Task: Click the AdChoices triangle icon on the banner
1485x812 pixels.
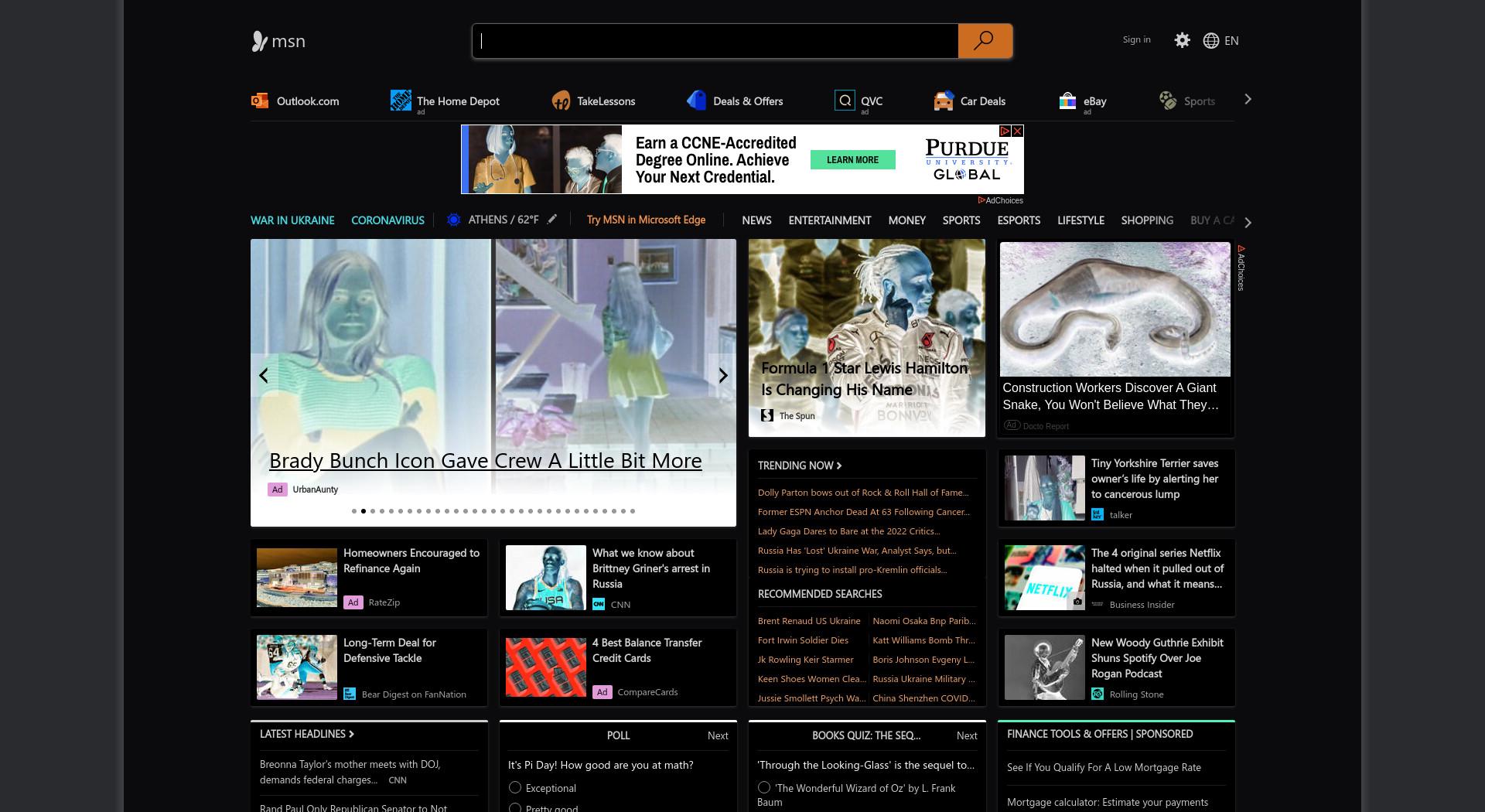Action: (1005, 131)
